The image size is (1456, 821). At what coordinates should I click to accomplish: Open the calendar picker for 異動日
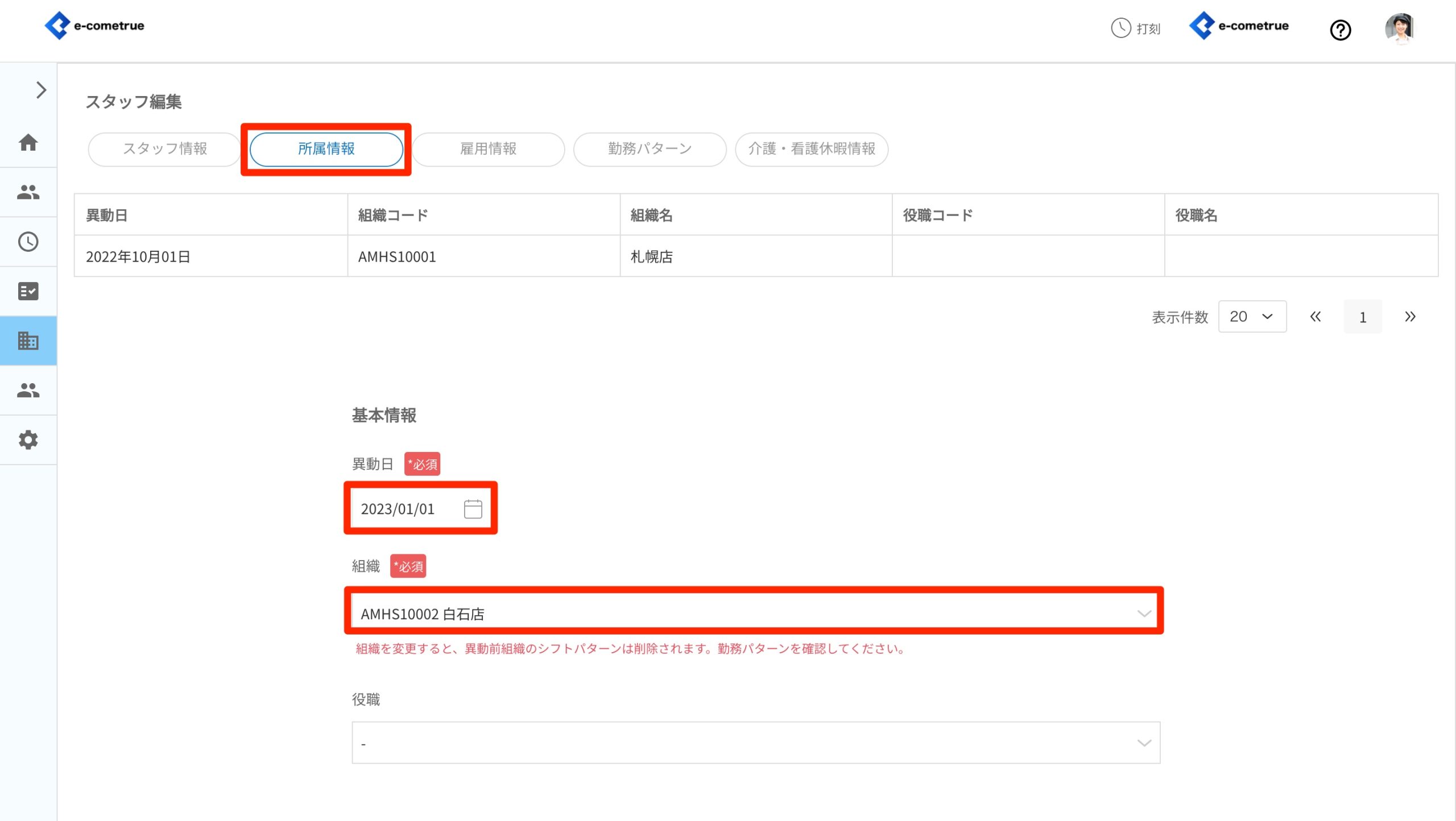(473, 509)
